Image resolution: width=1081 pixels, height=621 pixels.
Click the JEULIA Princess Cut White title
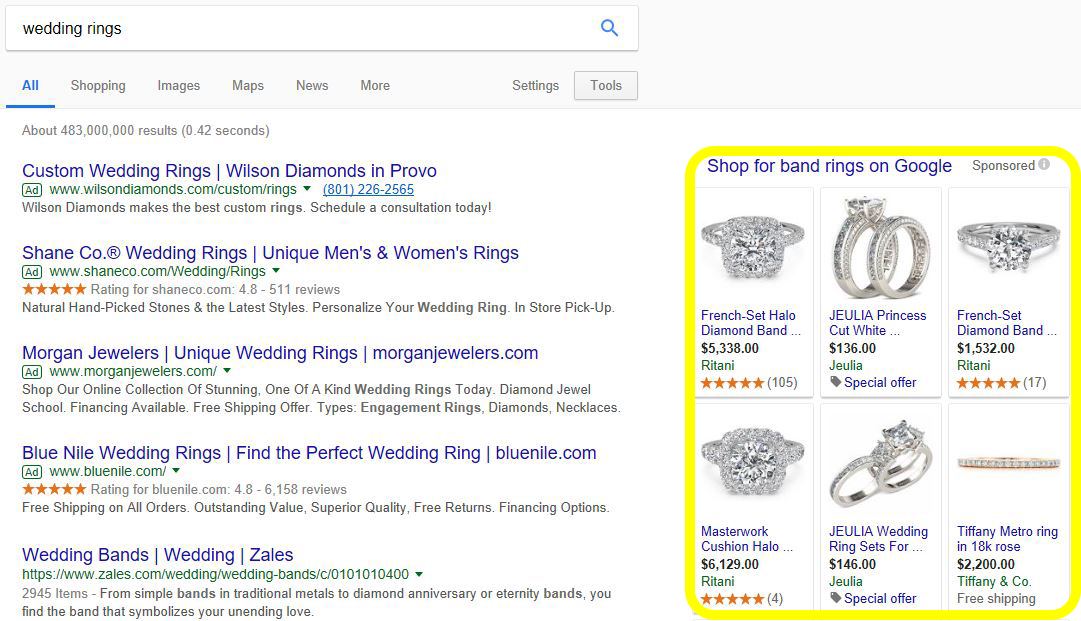878,323
